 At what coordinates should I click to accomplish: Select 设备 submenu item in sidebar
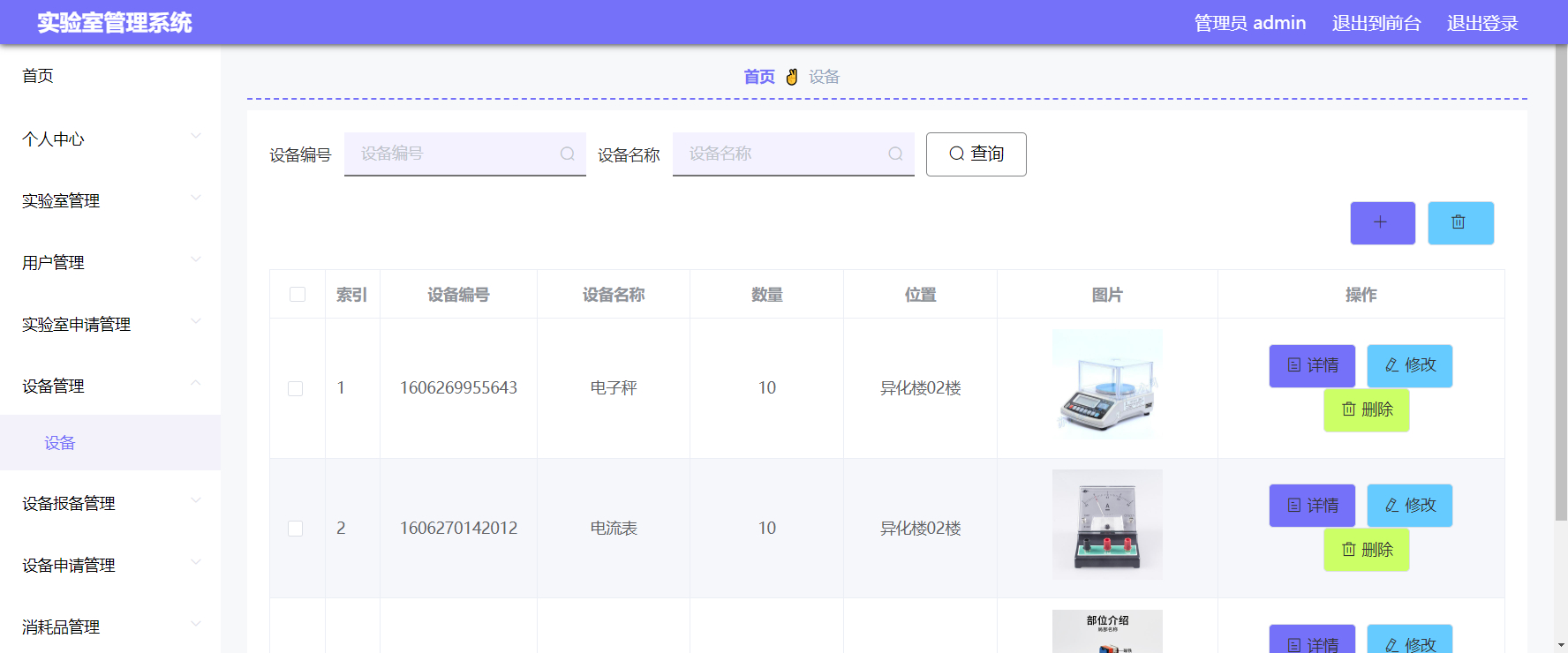110,442
